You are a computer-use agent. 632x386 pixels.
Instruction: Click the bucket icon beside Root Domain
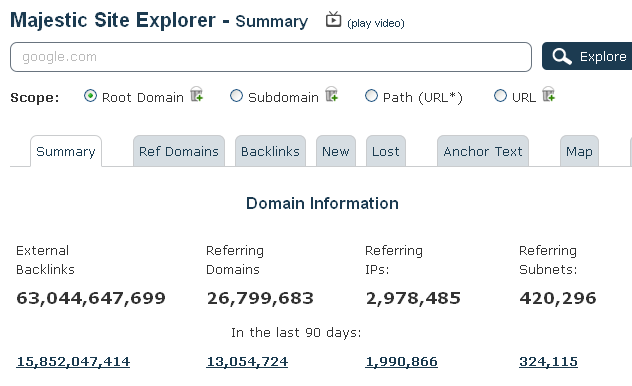coord(197,94)
